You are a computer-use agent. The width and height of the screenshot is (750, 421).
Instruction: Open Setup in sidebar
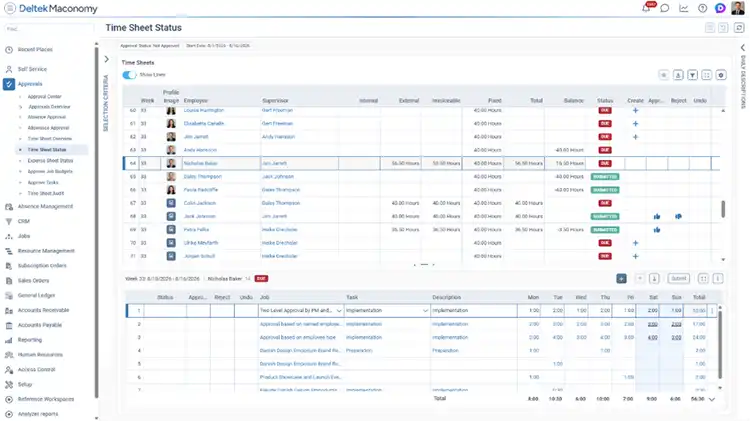pos(25,385)
